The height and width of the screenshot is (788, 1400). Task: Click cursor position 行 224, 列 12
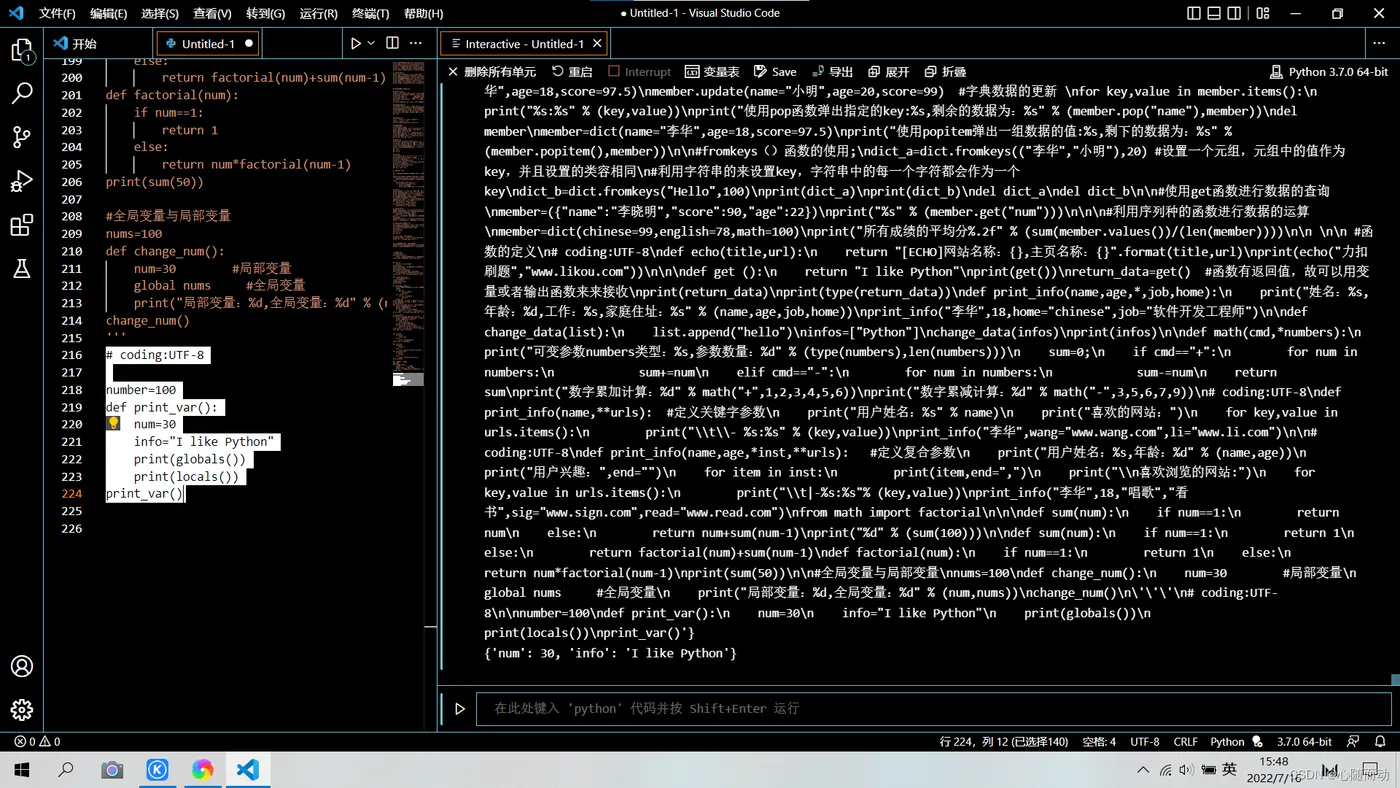tap(1004, 742)
